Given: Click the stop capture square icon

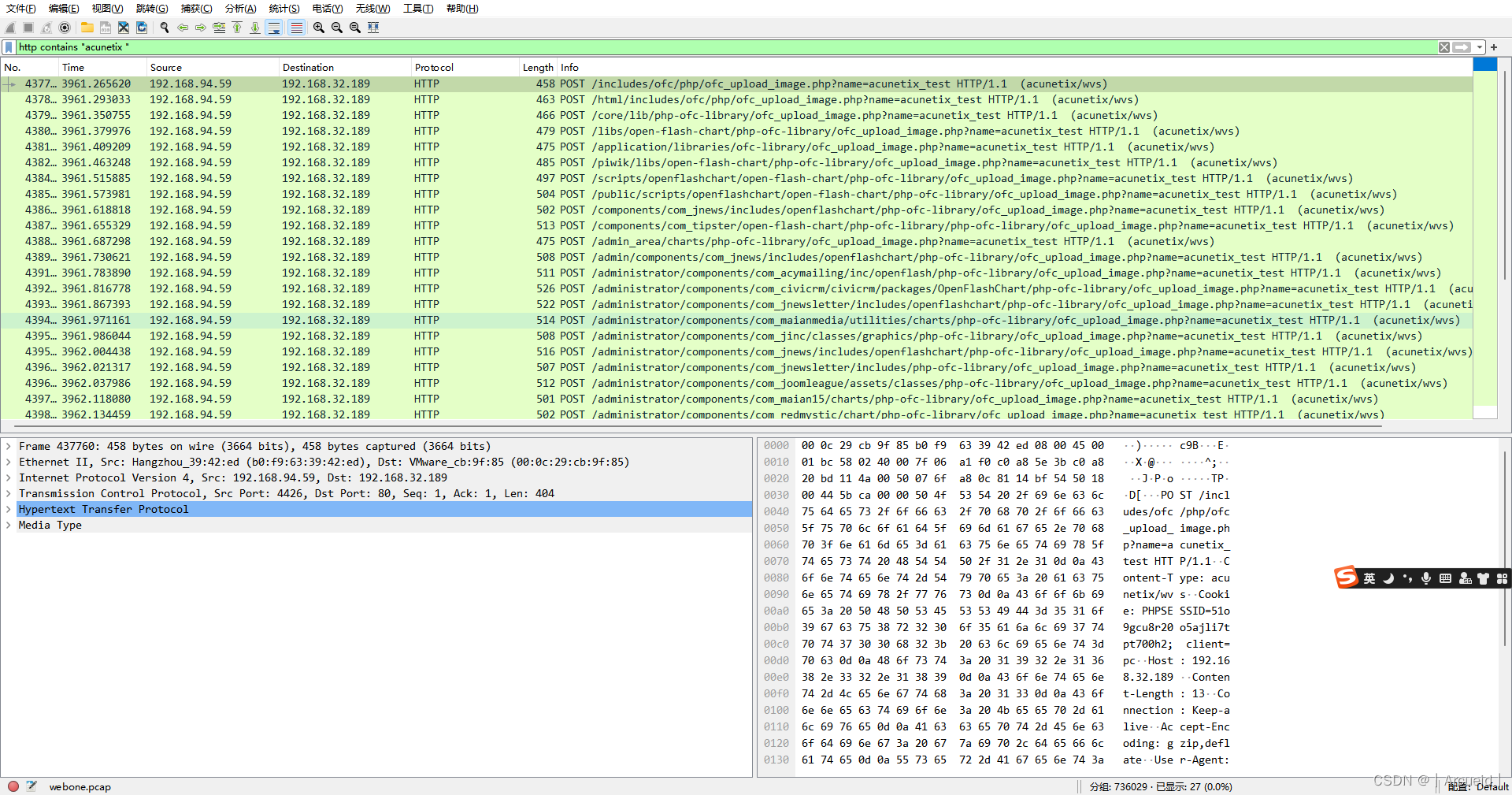Looking at the screenshot, I should (28, 28).
